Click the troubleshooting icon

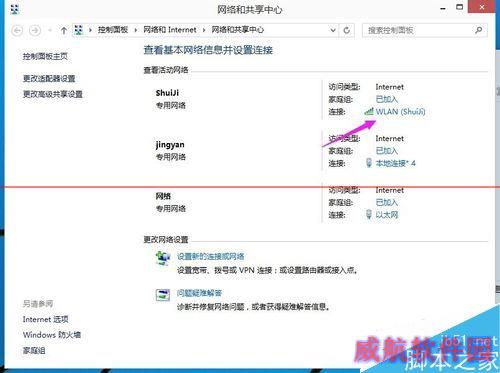pyautogui.click(x=163, y=295)
